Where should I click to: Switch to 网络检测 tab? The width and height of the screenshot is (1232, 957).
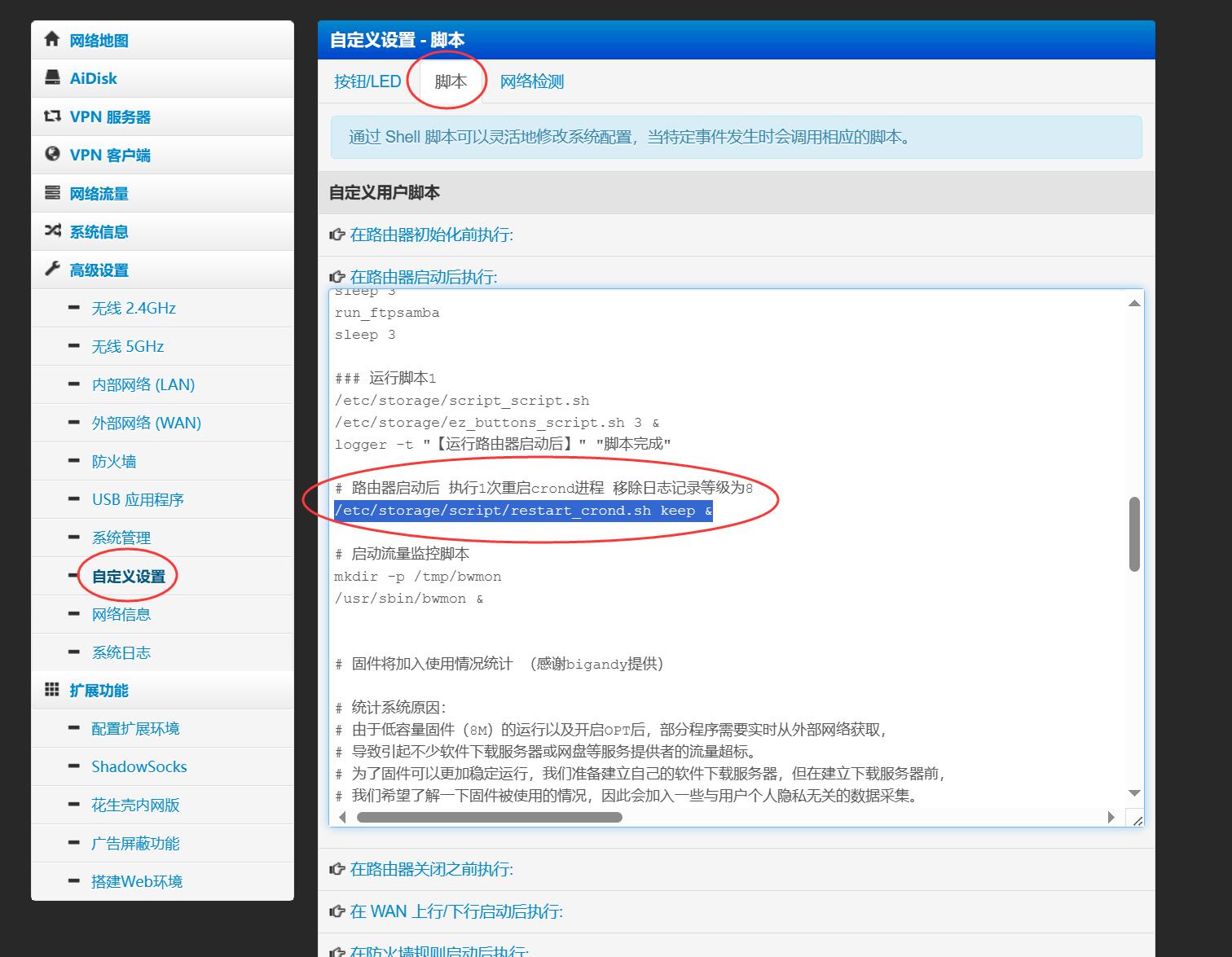[532, 81]
